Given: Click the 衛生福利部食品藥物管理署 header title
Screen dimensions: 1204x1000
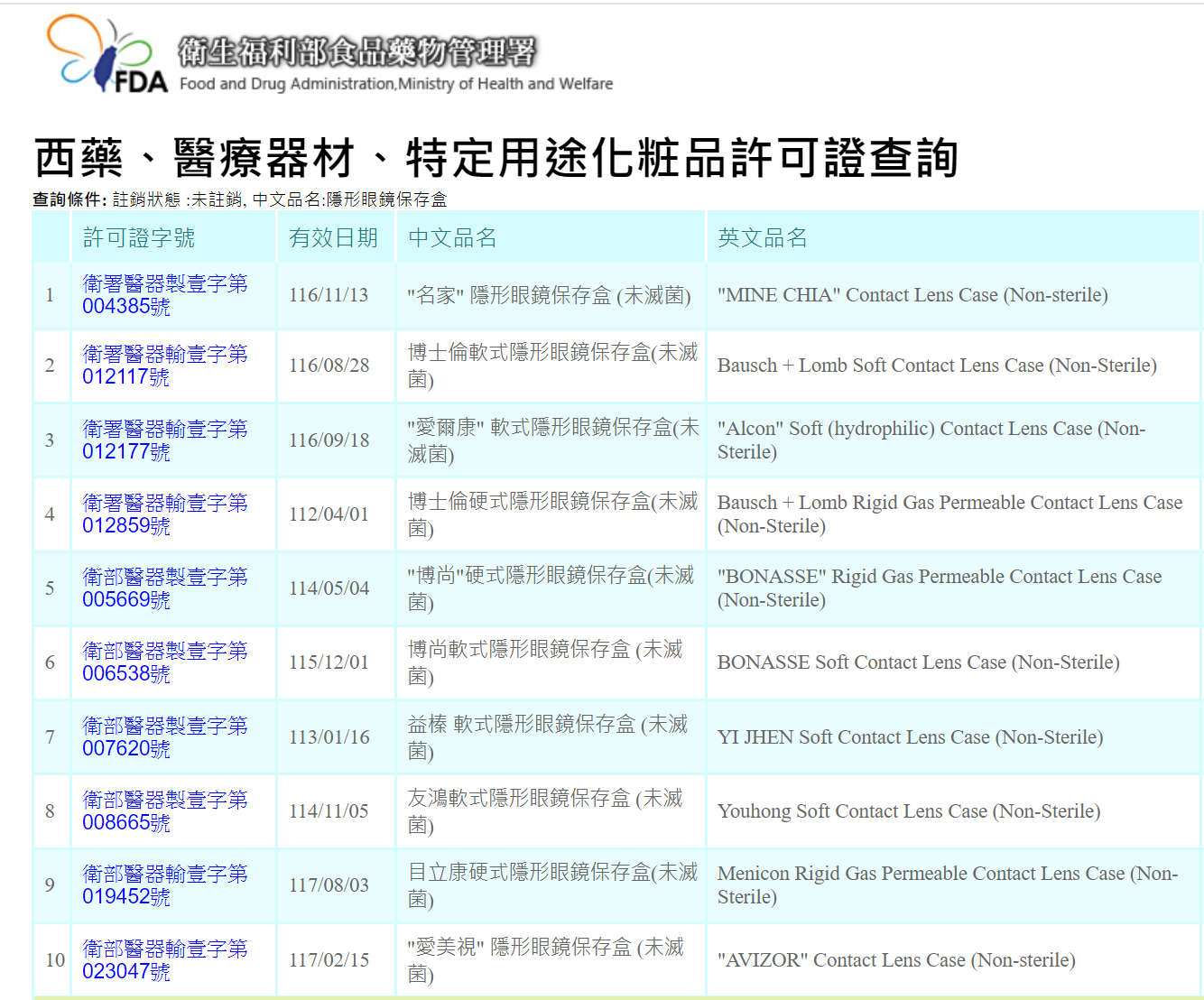Looking at the screenshot, I should pyautogui.click(x=357, y=52).
